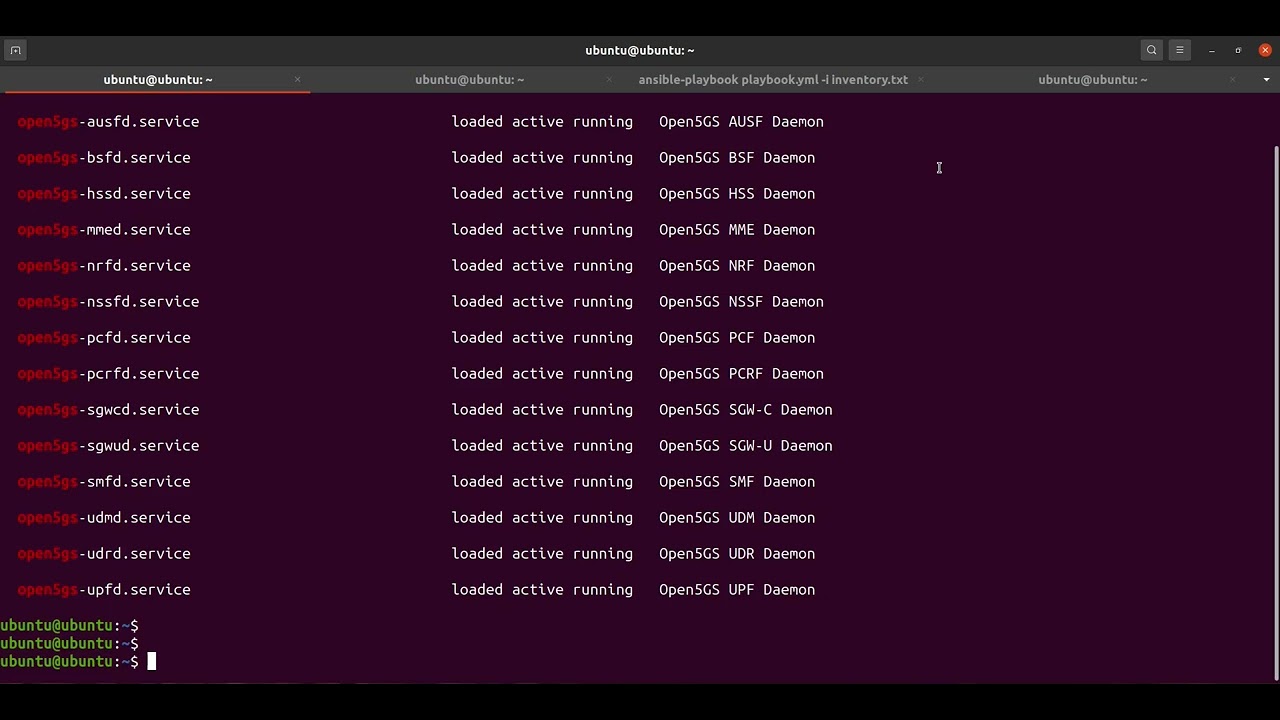Click open5gs-upfd.service text
This screenshot has height=720, width=1280.
104,590
